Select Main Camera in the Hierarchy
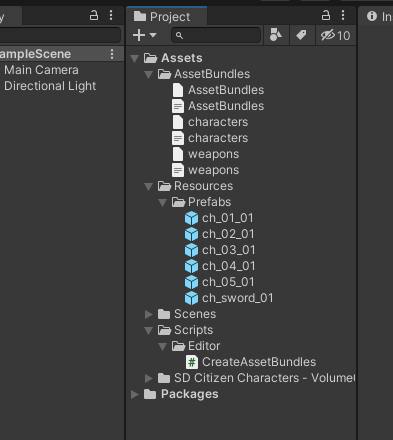Image resolution: width=393 pixels, height=440 pixels. pyautogui.click(x=41, y=70)
